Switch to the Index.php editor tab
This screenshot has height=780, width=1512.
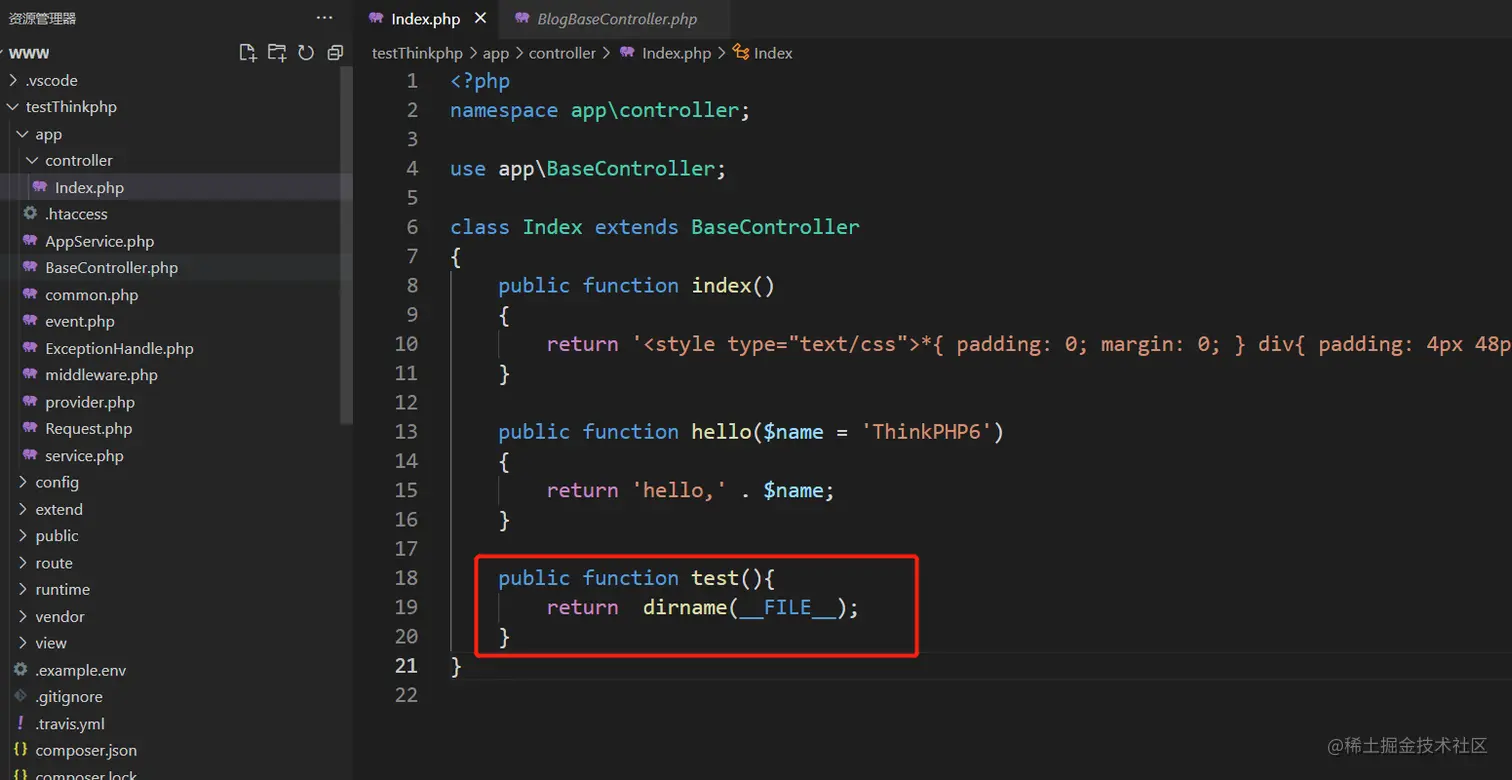click(x=425, y=19)
